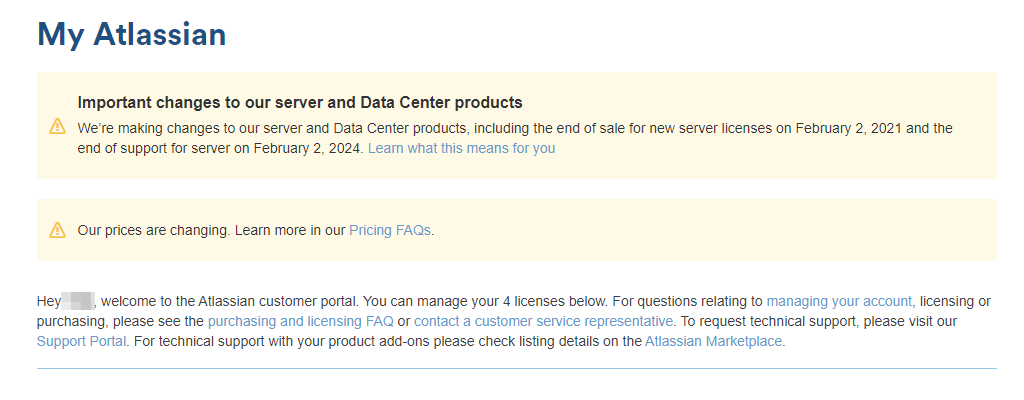Go to the Support Portal link
The width and height of the screenshot is (1024, 400).
pos(81,341)
